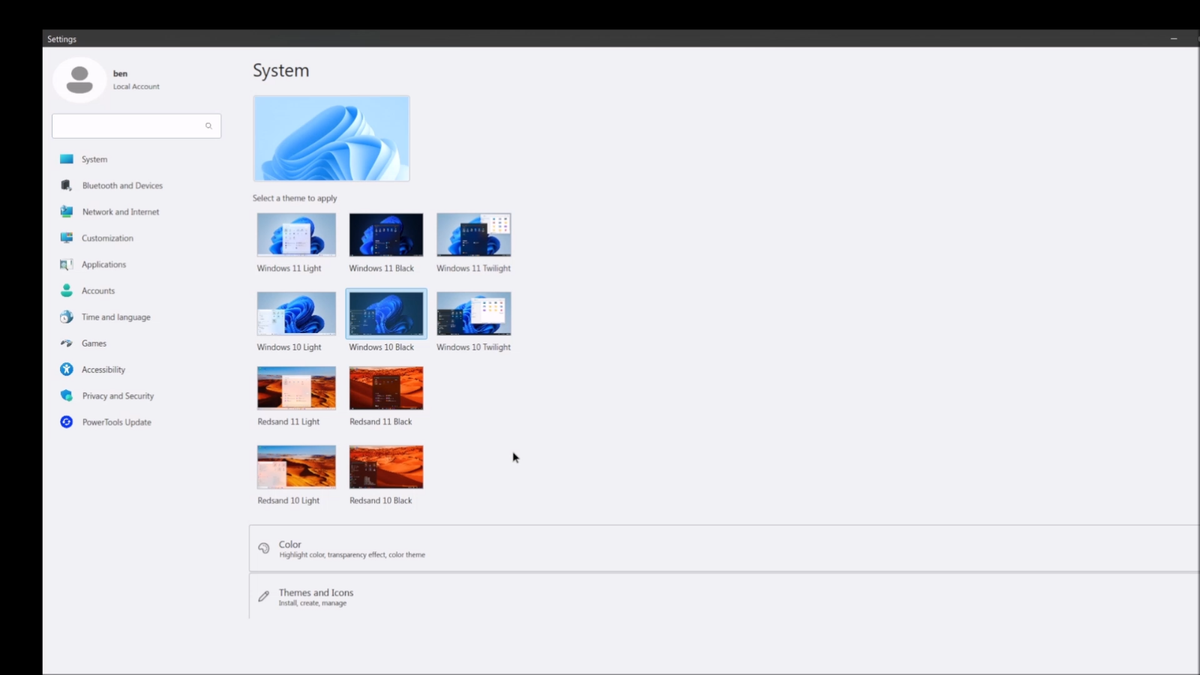Click the PowerTools Update icon
Image resolution: width=1200 pixels, height=675 pixels.
click(67, 422)
